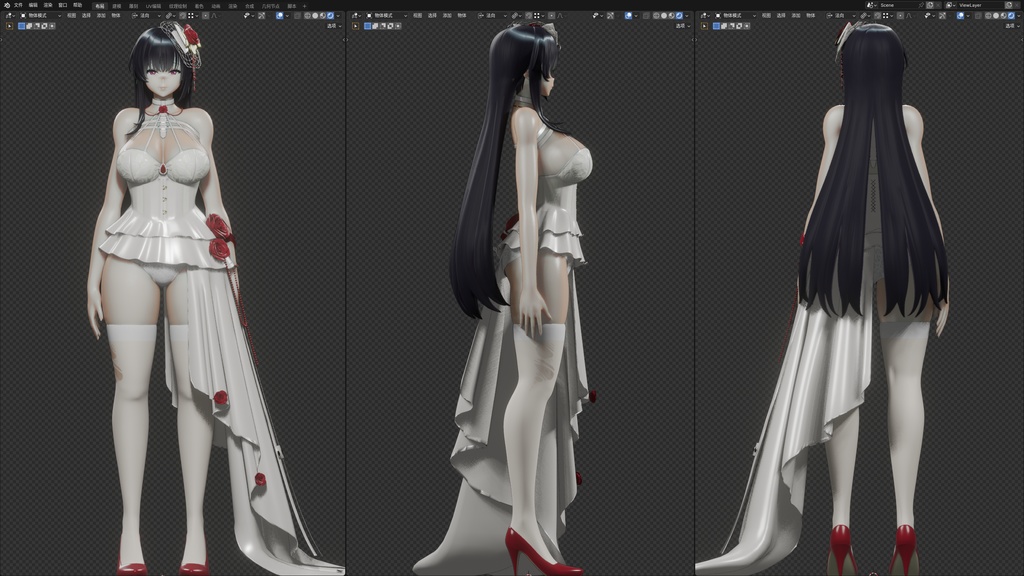The image size is (1024, 576).
Task: Open the 添加 menu in the viewport header
Action: point(102,16)
